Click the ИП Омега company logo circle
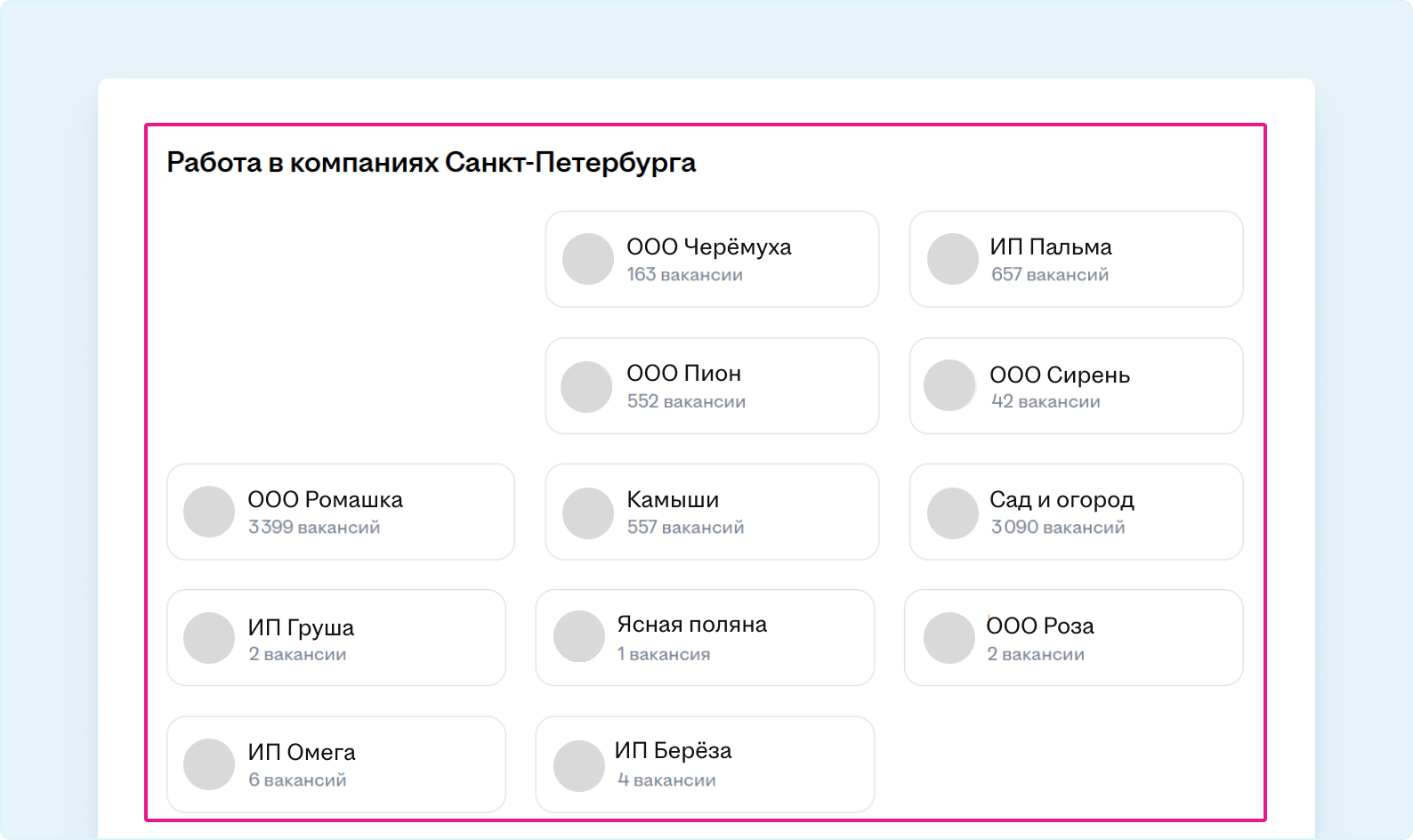 (x=209, y=764)
